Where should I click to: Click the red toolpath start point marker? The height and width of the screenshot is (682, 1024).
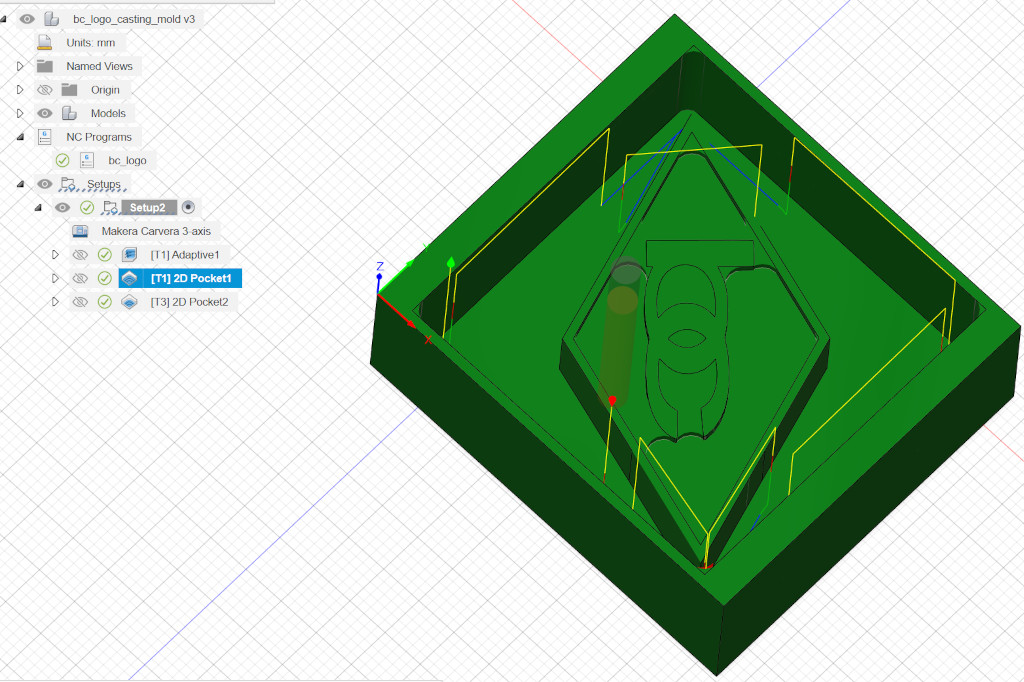click(x=612, y=400)
